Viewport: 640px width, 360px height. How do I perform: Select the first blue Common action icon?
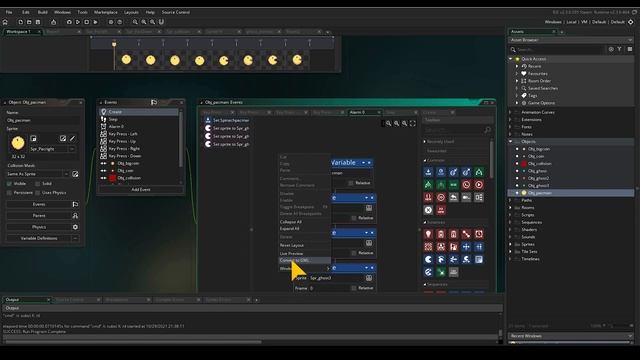[x=428, y=172]
